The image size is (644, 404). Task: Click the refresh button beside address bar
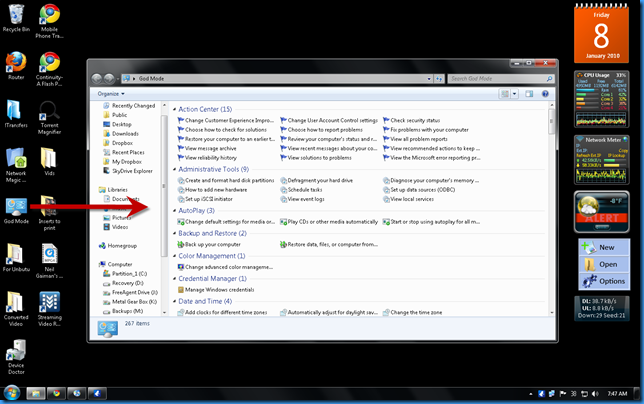click(x=439, y=78)
